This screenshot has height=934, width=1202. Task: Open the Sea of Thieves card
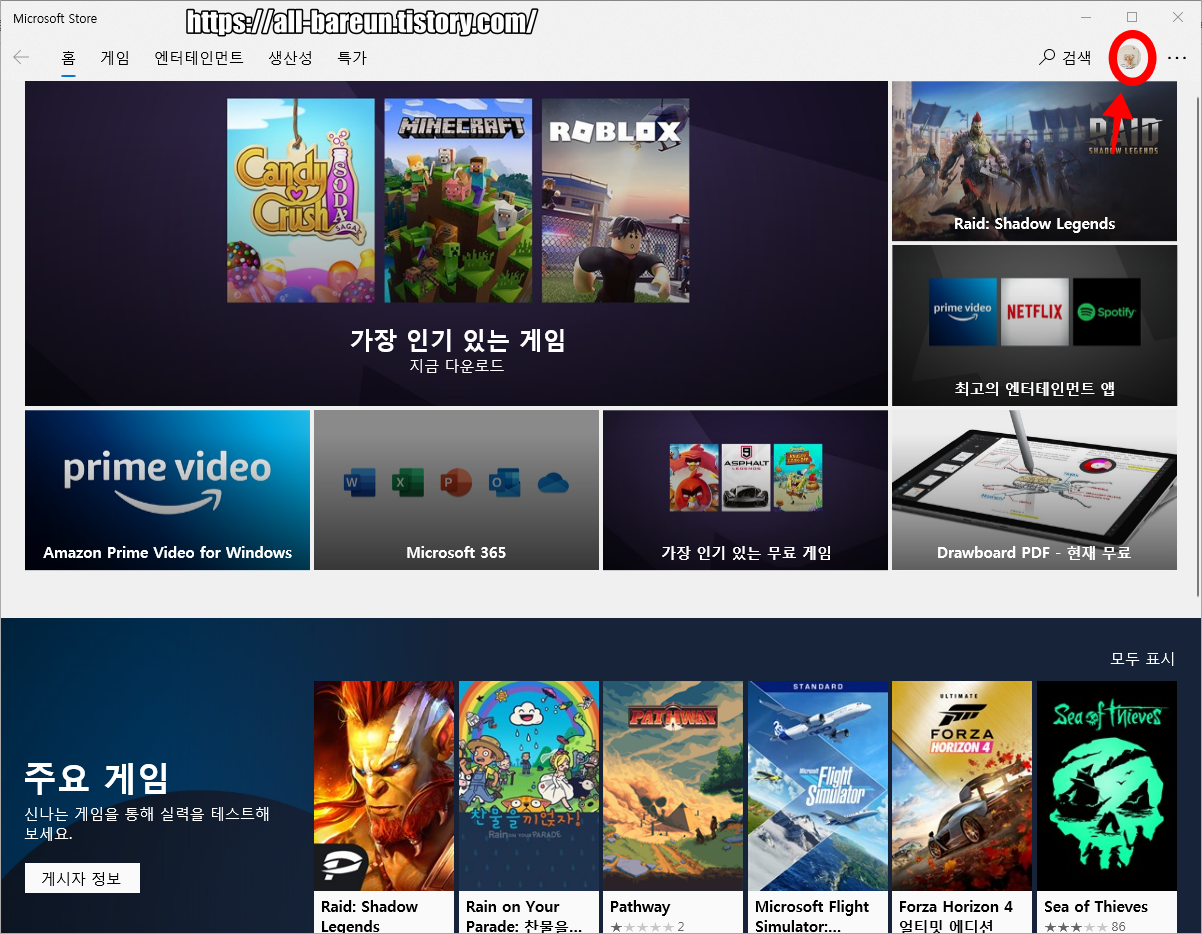(x=1107, y=807)
